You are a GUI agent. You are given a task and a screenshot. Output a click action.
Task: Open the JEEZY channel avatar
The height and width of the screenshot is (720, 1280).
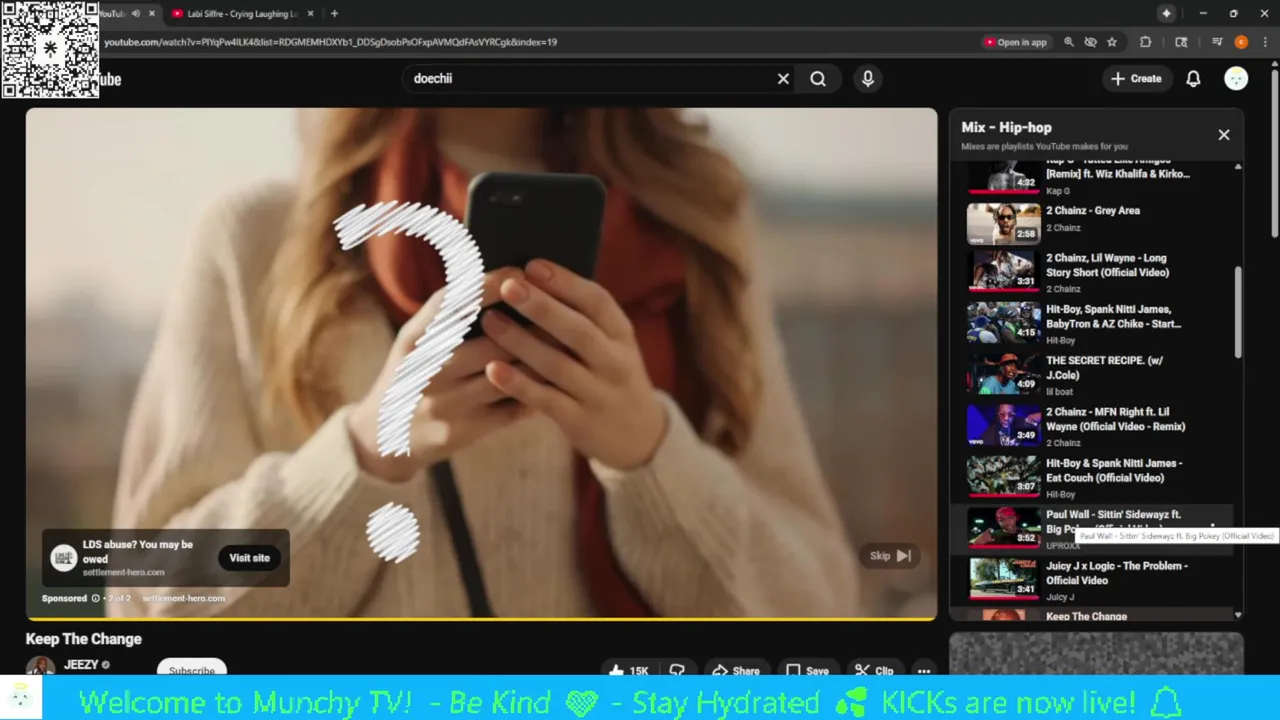(x=40, y=668)
